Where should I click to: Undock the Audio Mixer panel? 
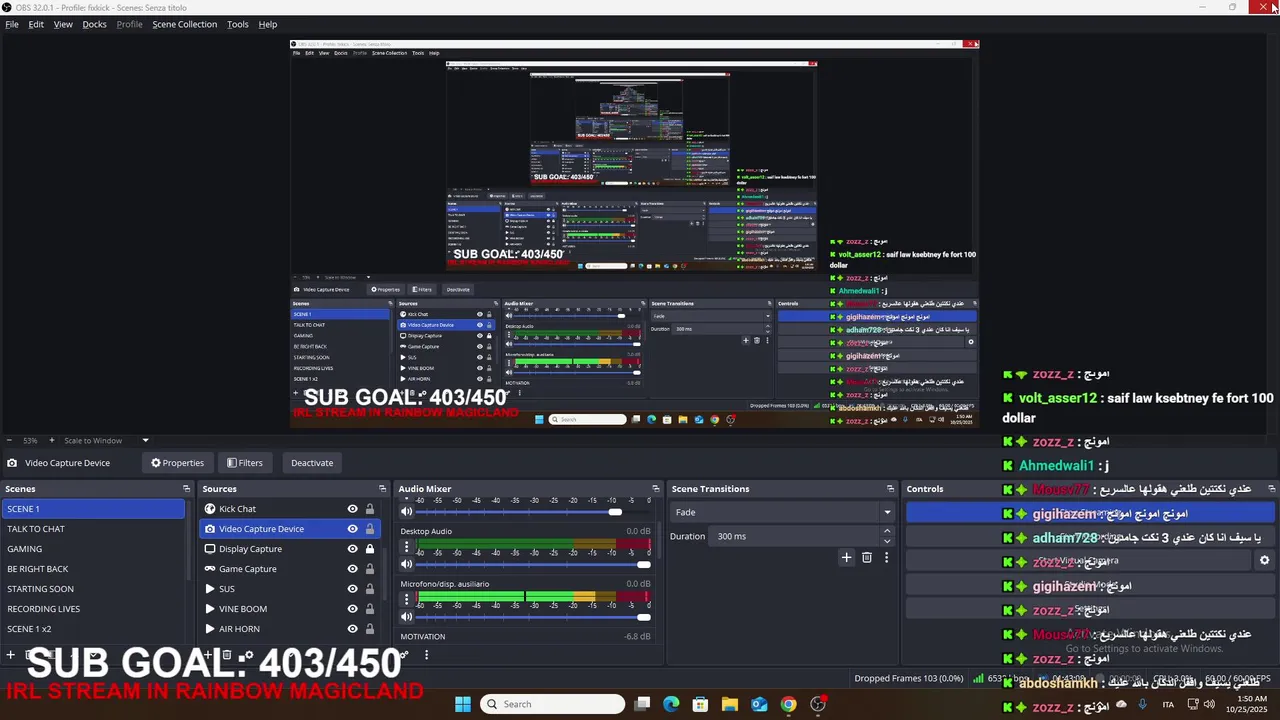pyautogui.click(x=656, y=489)
